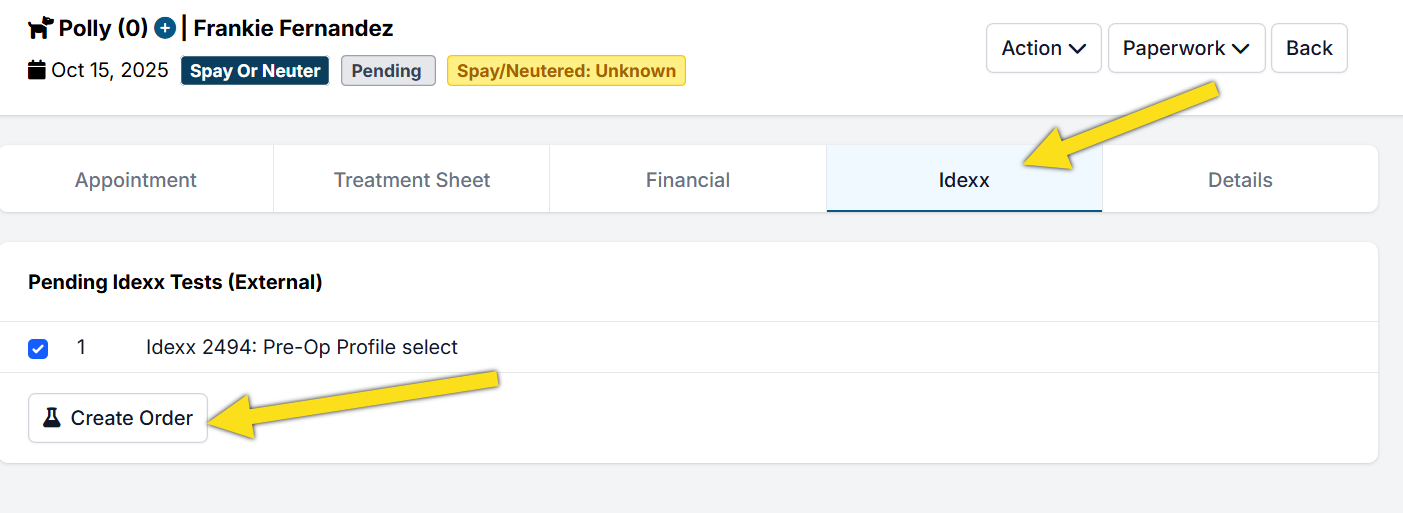Click the dog icon beside Polly
1403x513 pixels.
point(40,28)
